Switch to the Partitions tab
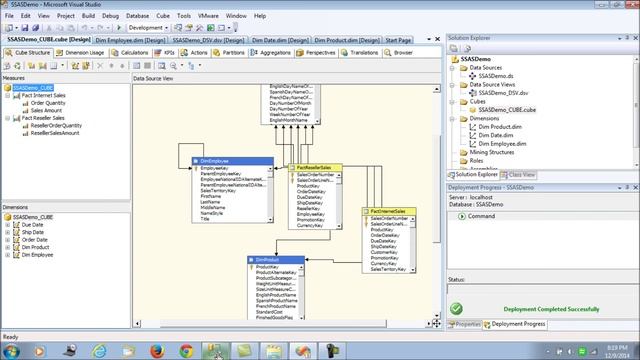Screen dimensions: 640x360 [229, 53]
